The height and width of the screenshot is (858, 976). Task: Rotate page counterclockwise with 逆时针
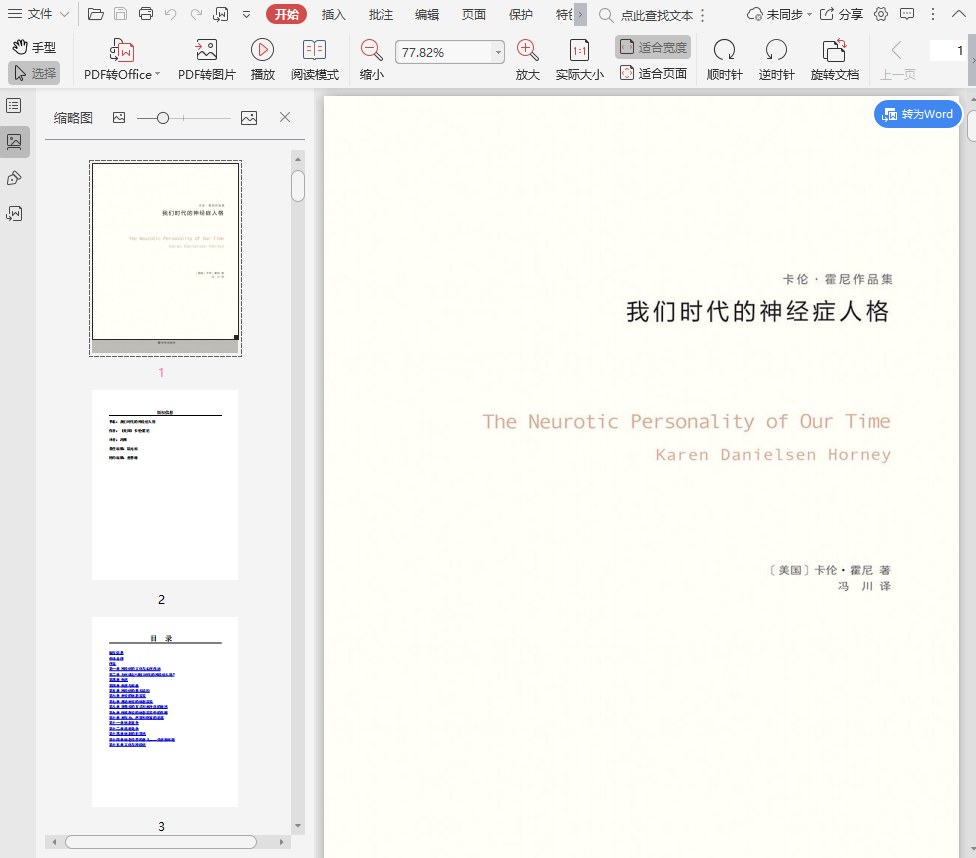click(x=776, y=51)
